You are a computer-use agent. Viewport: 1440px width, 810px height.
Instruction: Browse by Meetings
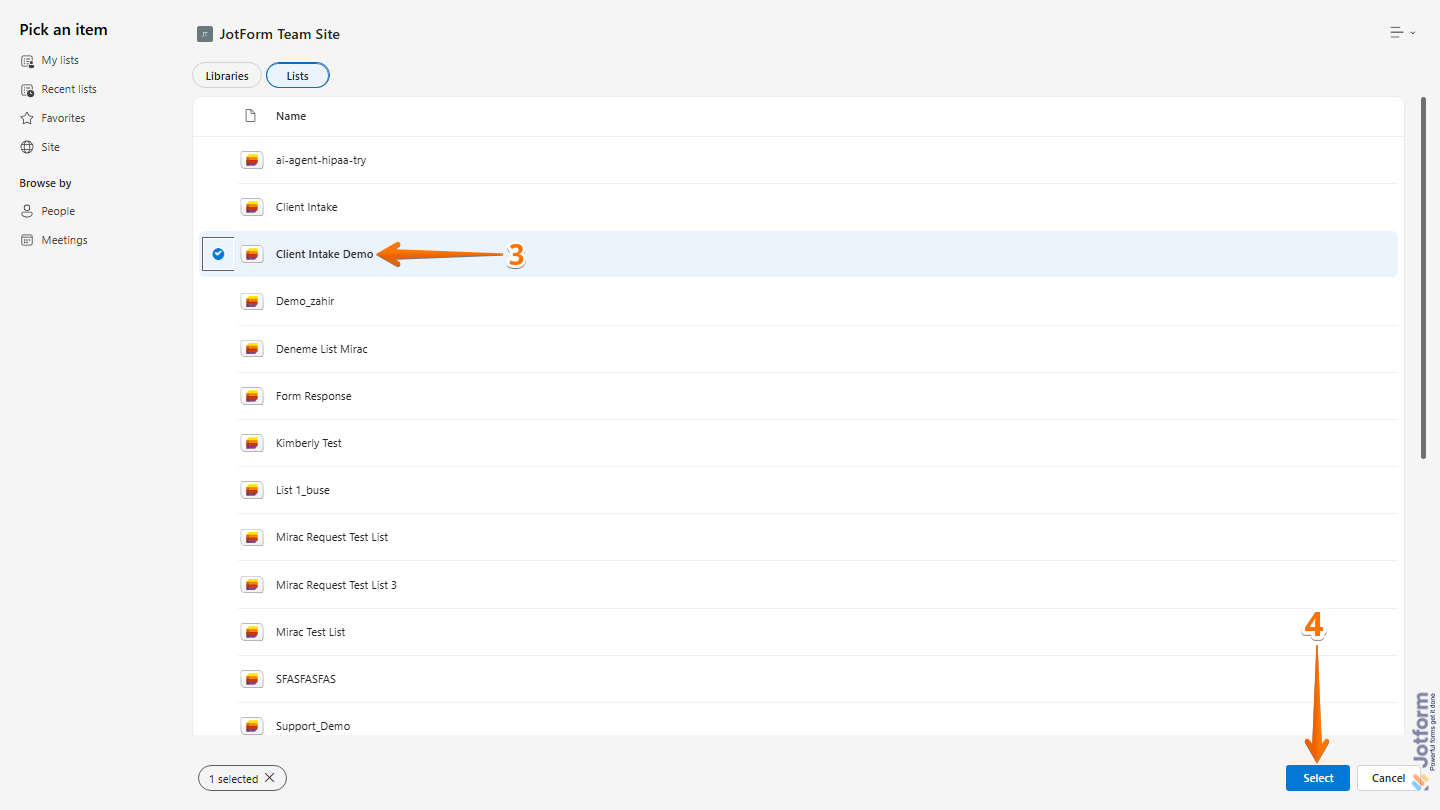(54, 240)
